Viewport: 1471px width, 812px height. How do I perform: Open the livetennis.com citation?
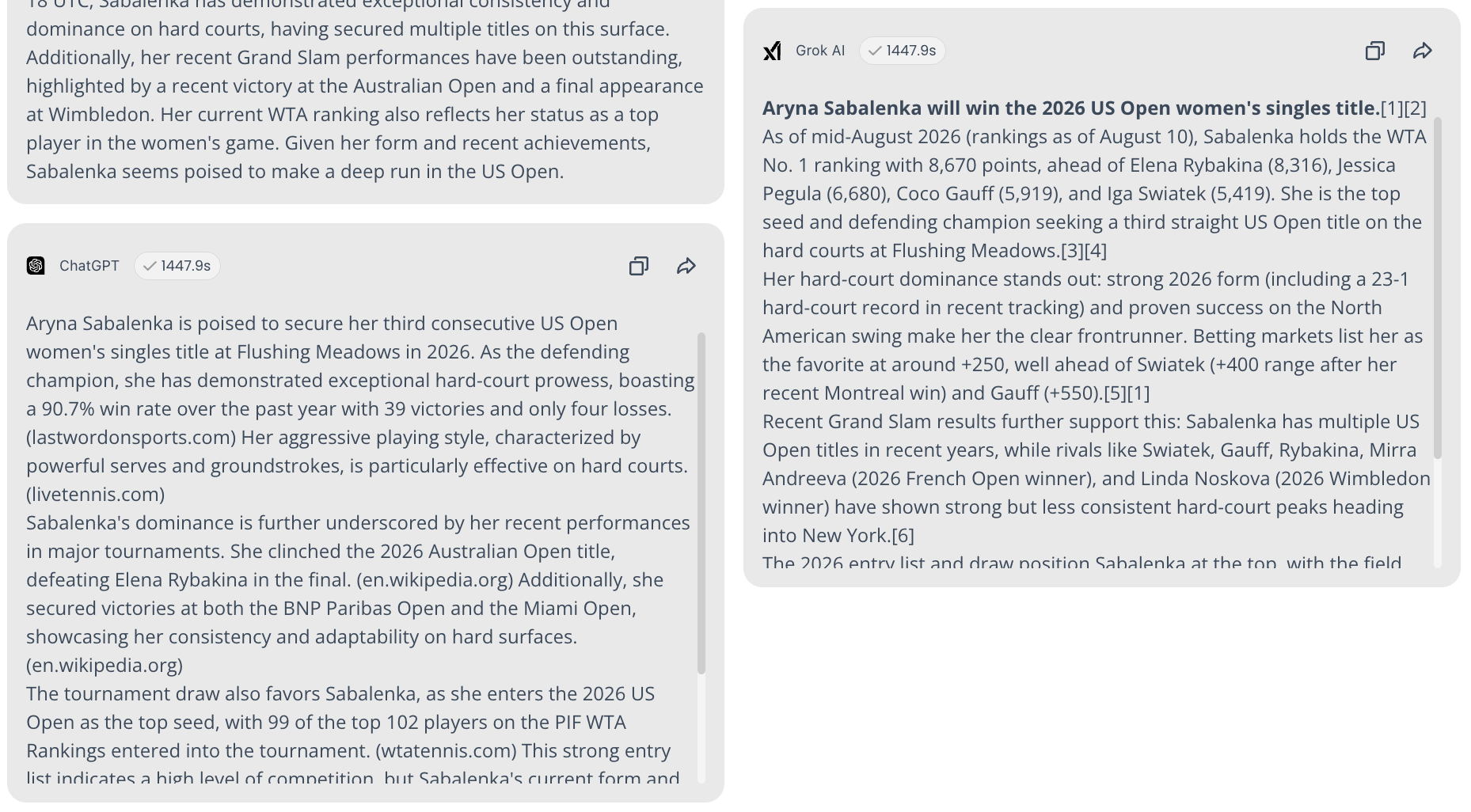95,495
